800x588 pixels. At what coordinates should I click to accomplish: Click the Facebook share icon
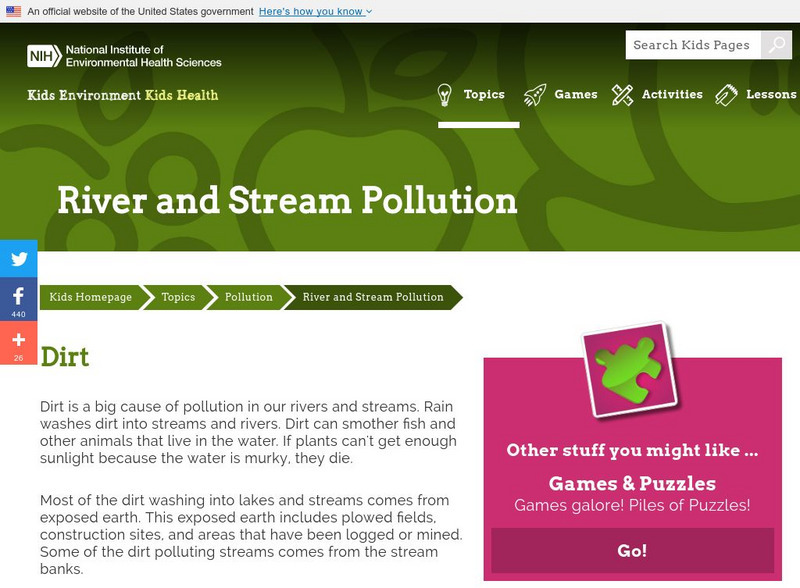pos(18,298)
